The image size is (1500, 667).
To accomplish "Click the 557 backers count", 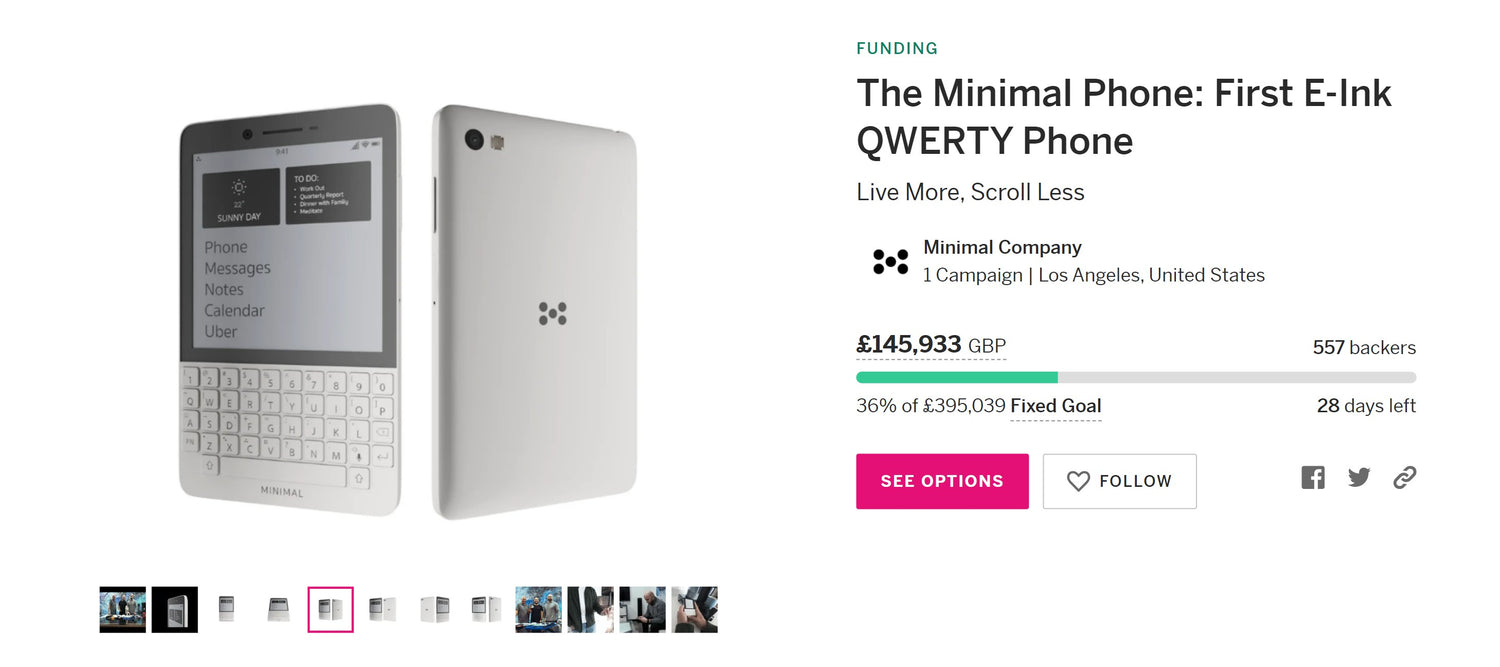I will [x=1364, y=347].
